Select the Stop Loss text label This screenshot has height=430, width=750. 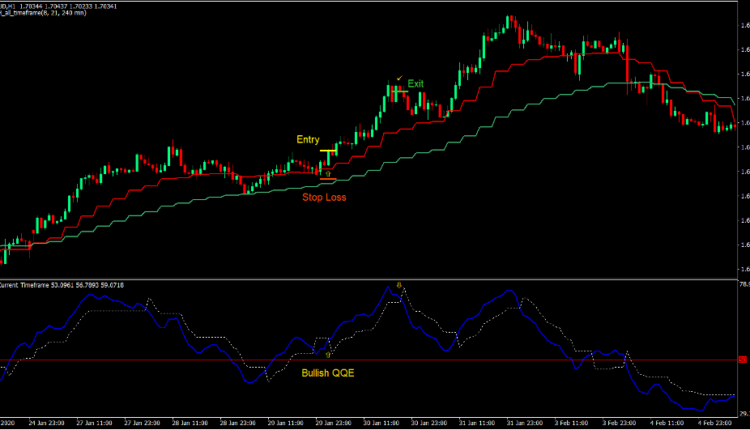tap(325, 197)
